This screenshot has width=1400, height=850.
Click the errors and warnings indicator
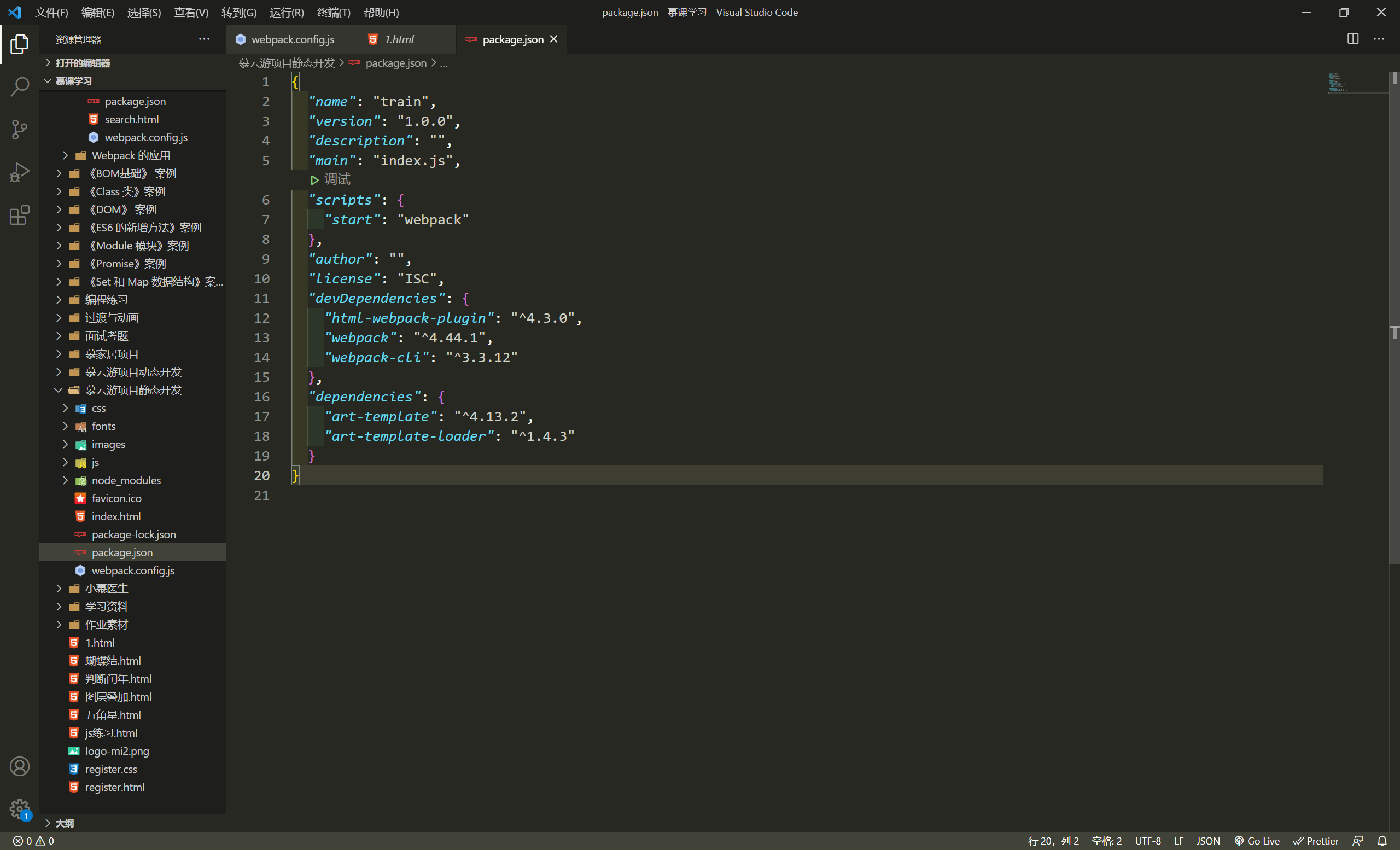pos(34,840)
